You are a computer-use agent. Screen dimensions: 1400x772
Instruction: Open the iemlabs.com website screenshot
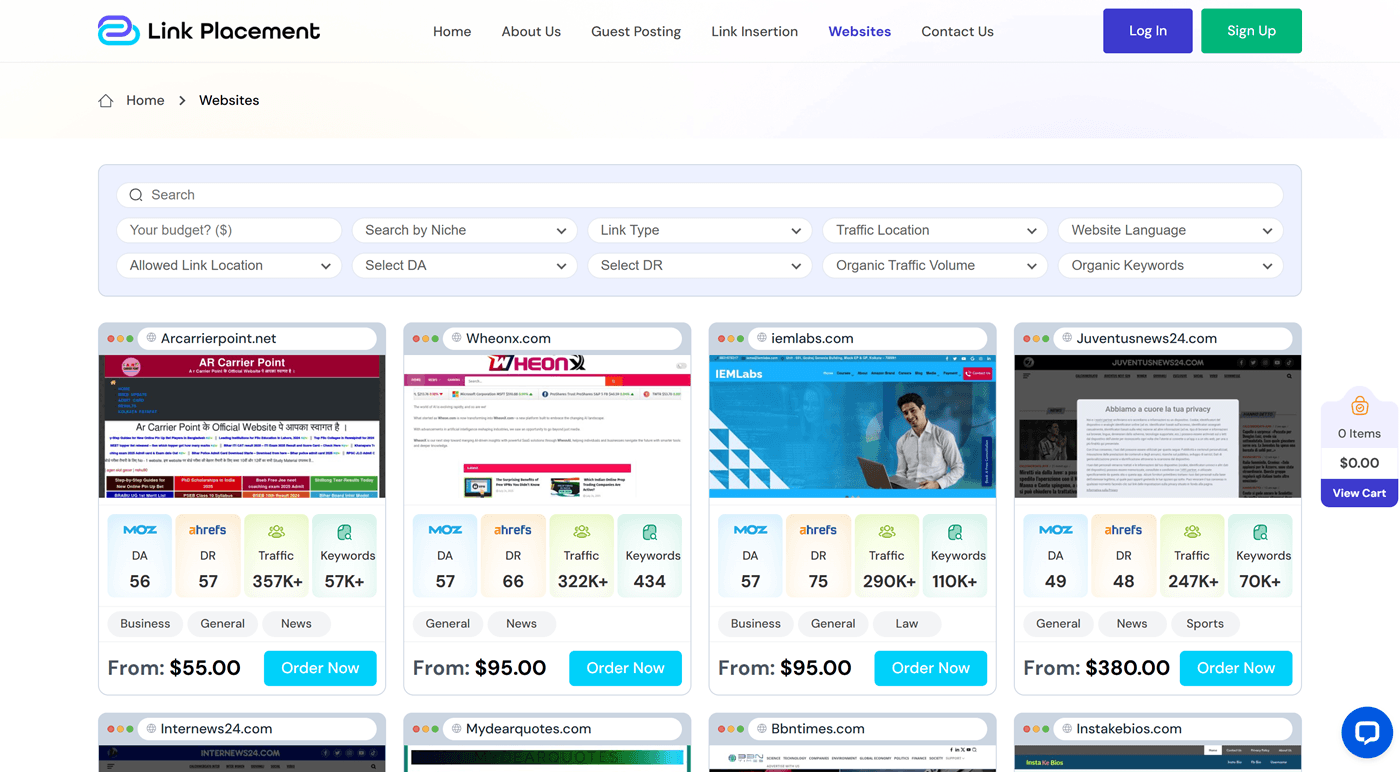click(x=852, y=426)
